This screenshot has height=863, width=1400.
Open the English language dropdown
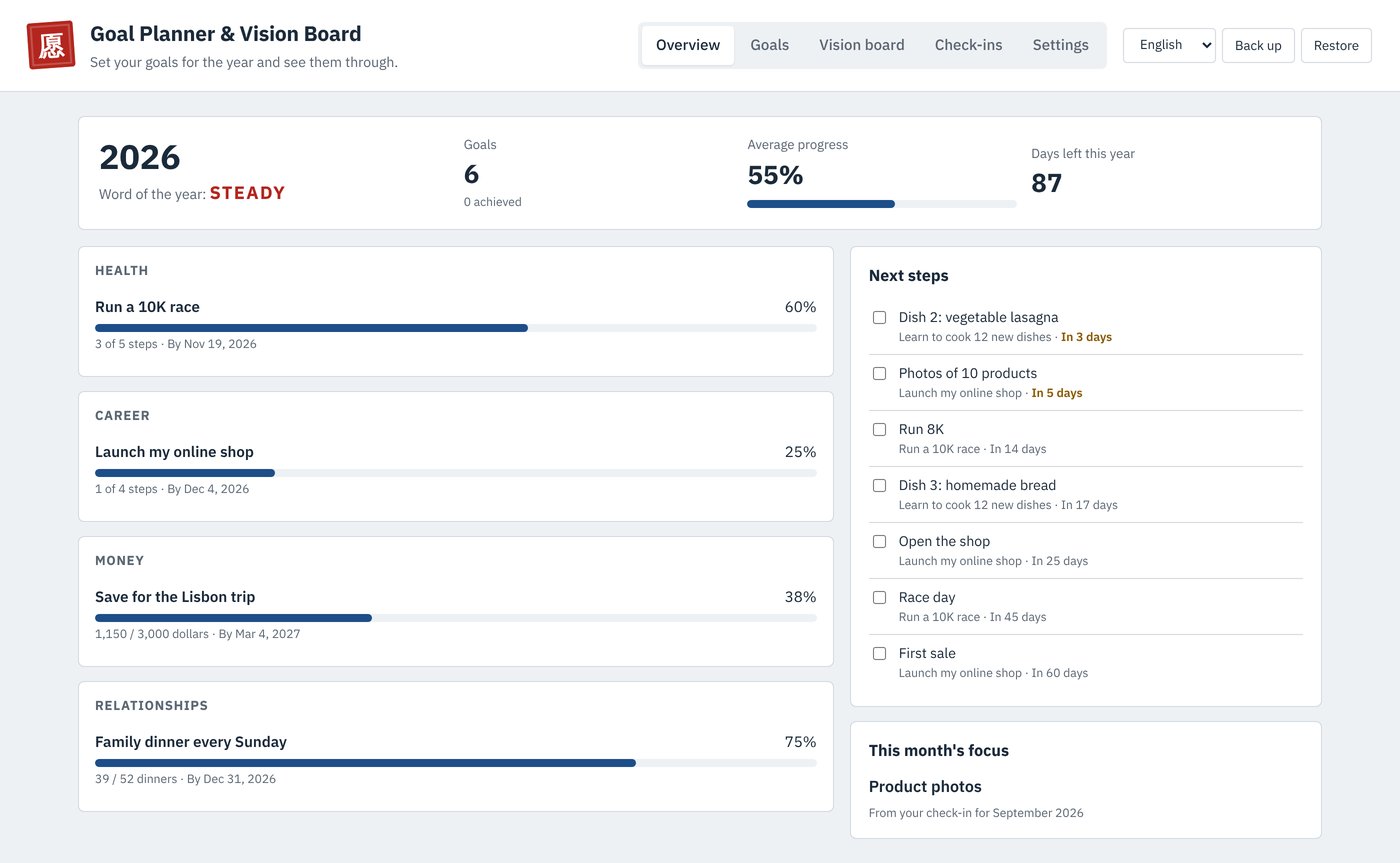pyautogui.click(x=1169, y=45)
